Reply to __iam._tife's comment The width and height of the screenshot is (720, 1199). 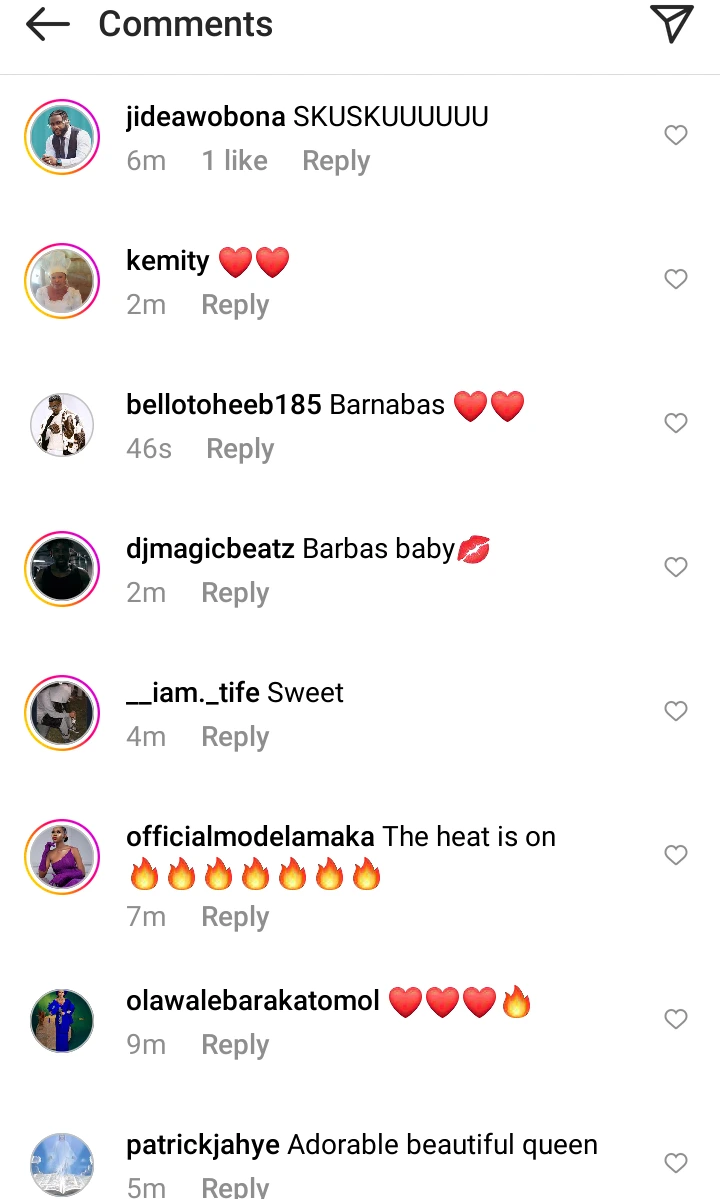[234, 736]
